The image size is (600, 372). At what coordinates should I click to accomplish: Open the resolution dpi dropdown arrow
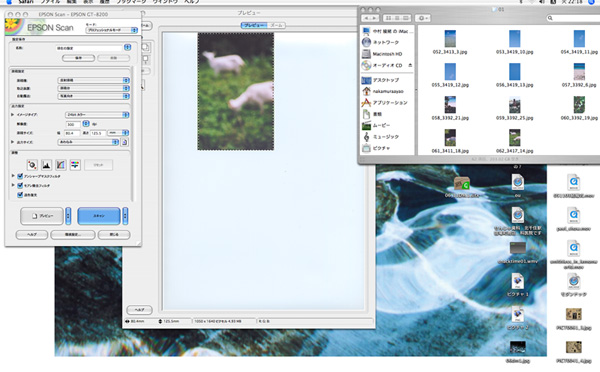(86, 124)
